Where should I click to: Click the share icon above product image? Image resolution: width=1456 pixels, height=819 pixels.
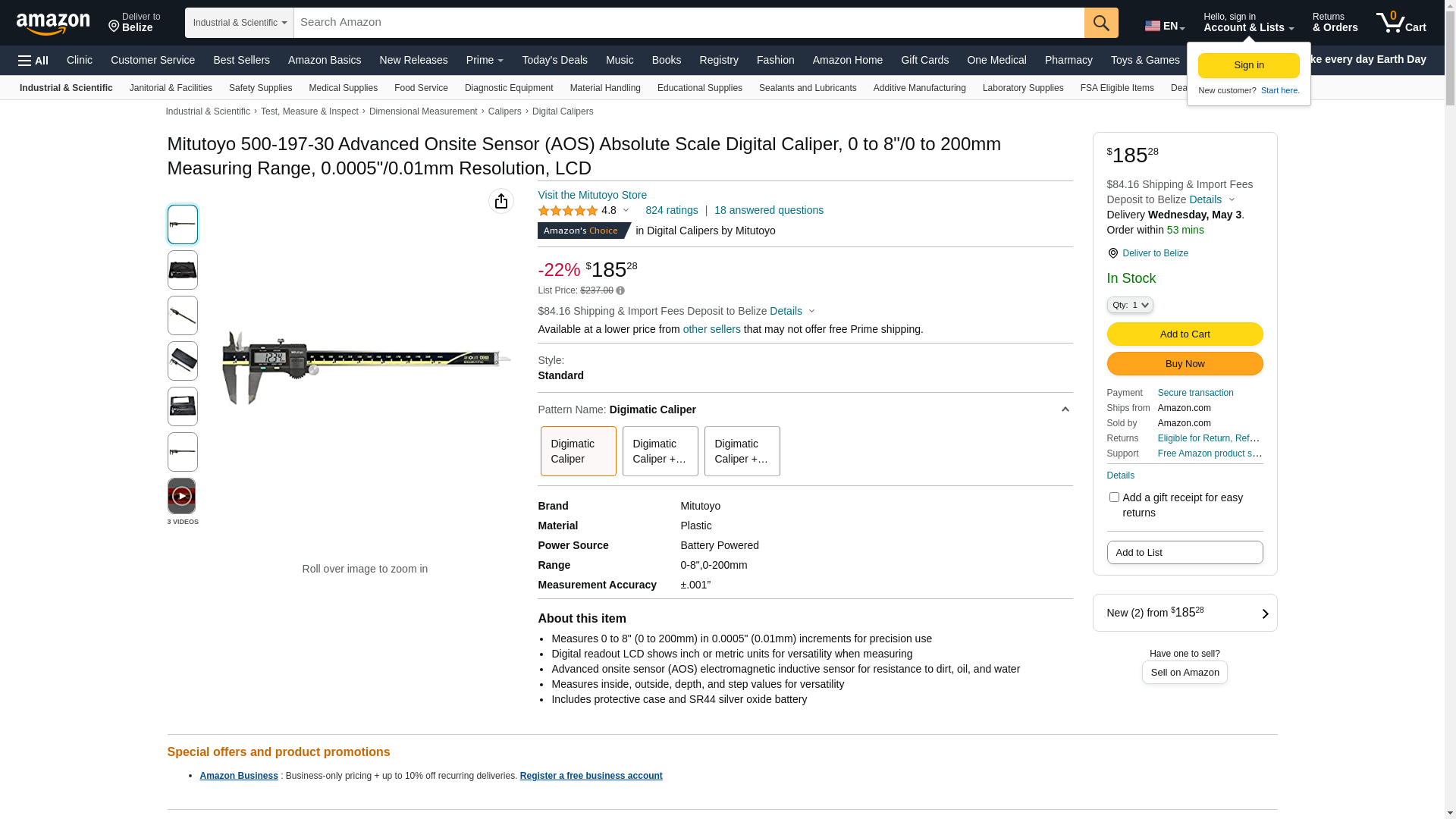[500, 201]
